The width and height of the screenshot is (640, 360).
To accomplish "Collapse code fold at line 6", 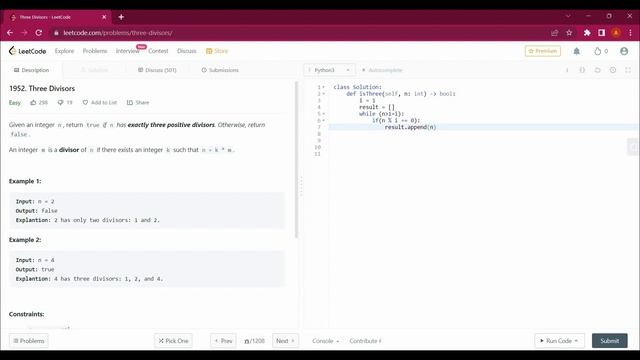I will (x=324, y=121).
